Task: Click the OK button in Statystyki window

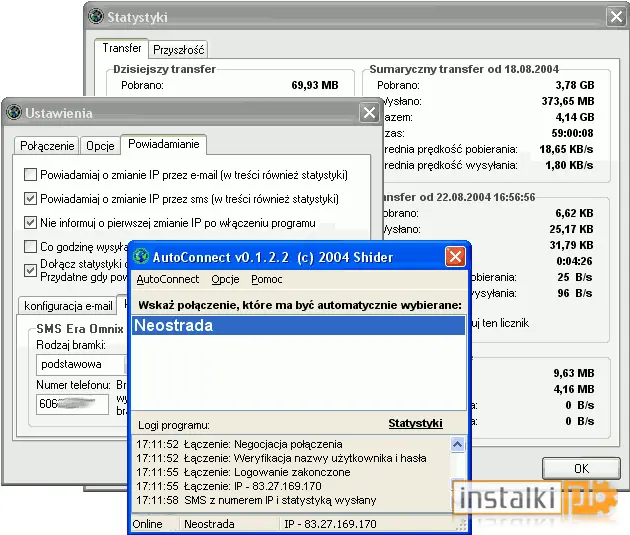Action: [x=581, y=468]
